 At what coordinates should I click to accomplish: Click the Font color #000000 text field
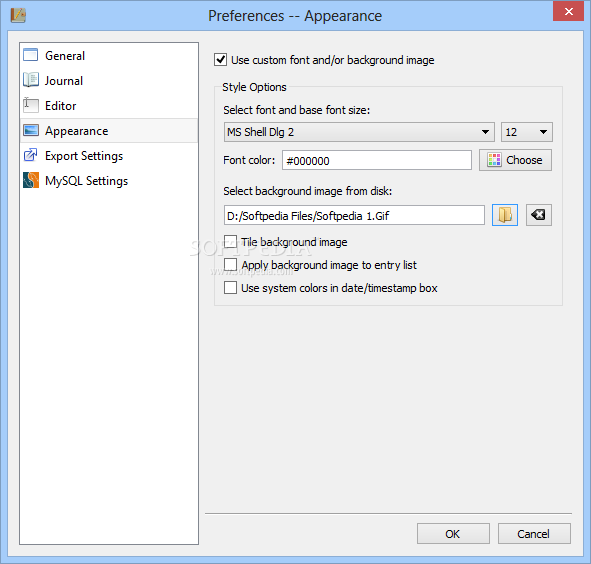pyautogui.click(x=377, y=160)
